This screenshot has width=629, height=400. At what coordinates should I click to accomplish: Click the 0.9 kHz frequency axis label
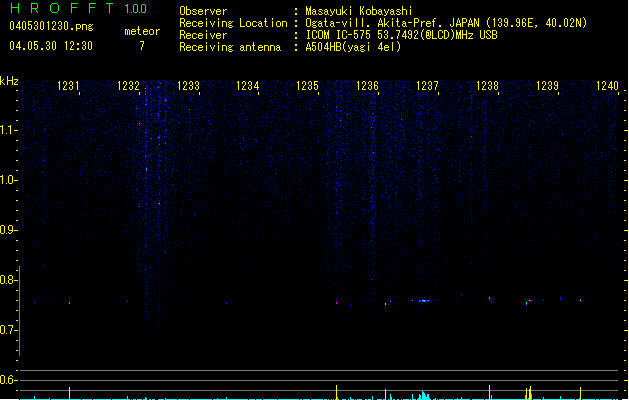click(8, 230)
